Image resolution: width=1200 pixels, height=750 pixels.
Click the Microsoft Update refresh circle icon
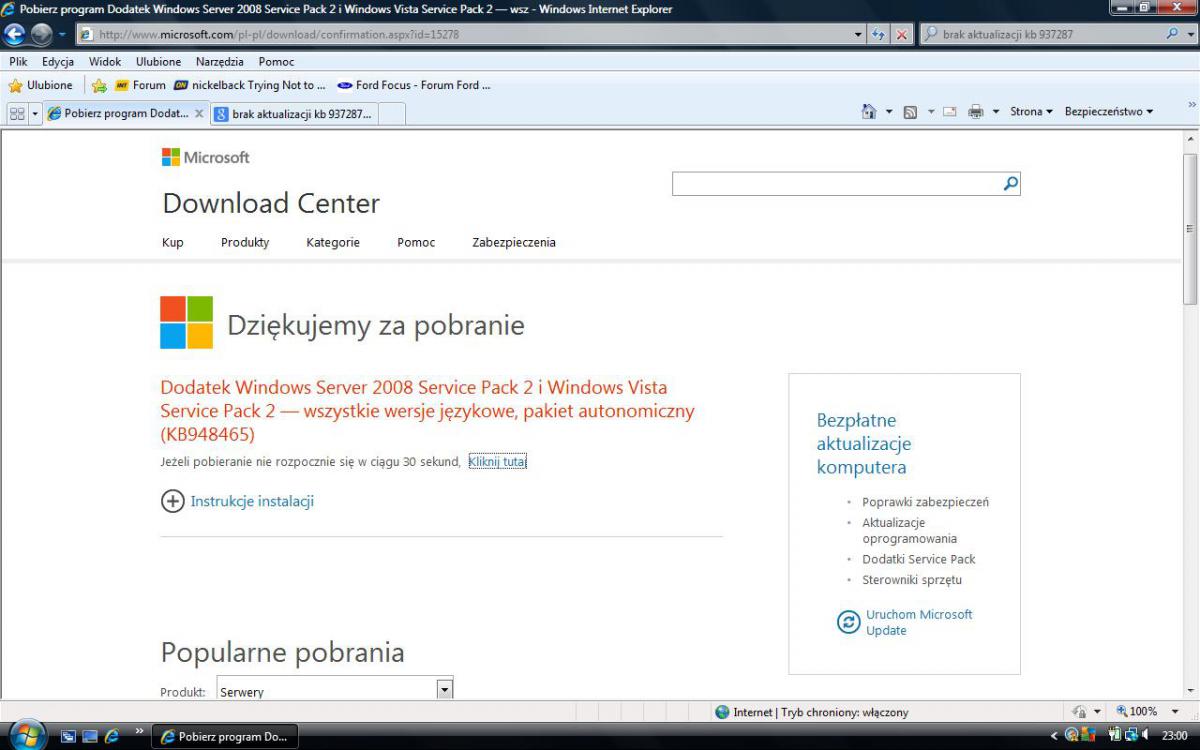[x=848, y=622]
